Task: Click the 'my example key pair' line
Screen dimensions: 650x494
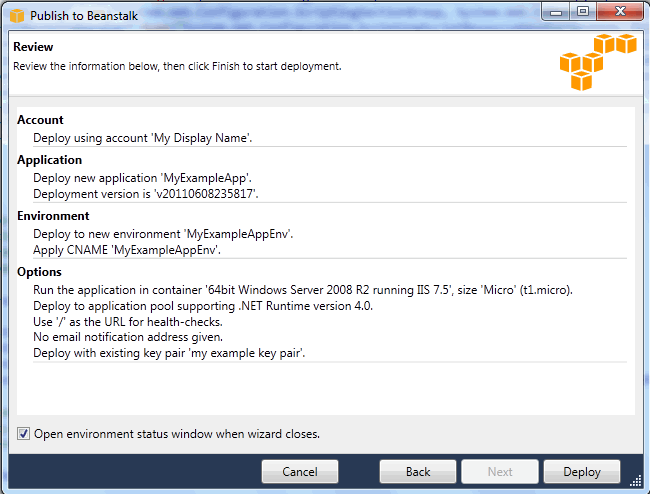Action: (169, 353)
